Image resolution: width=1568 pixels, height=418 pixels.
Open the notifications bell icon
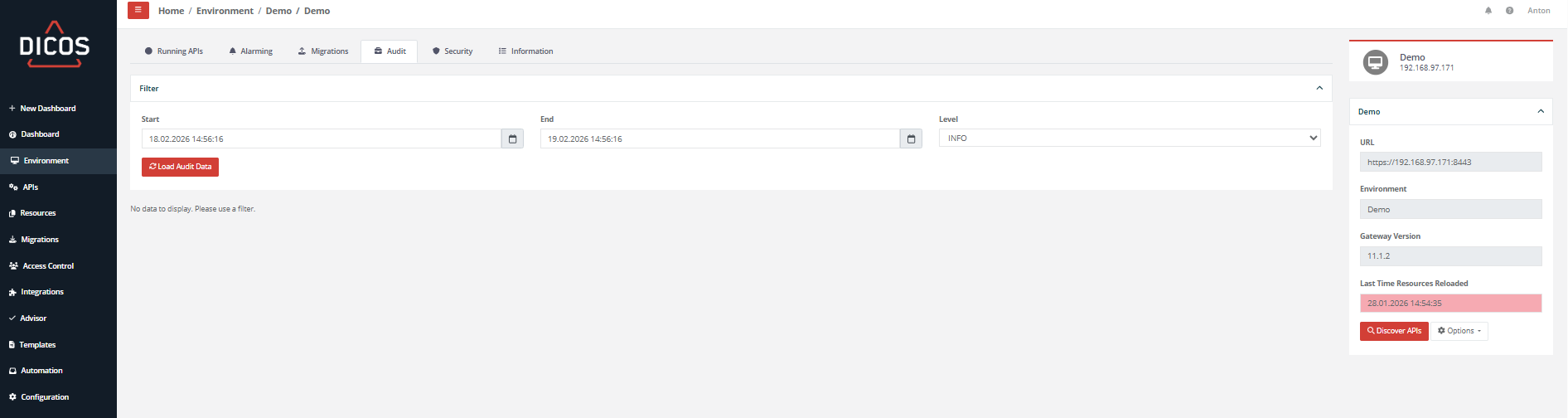tap(1488, 11)
